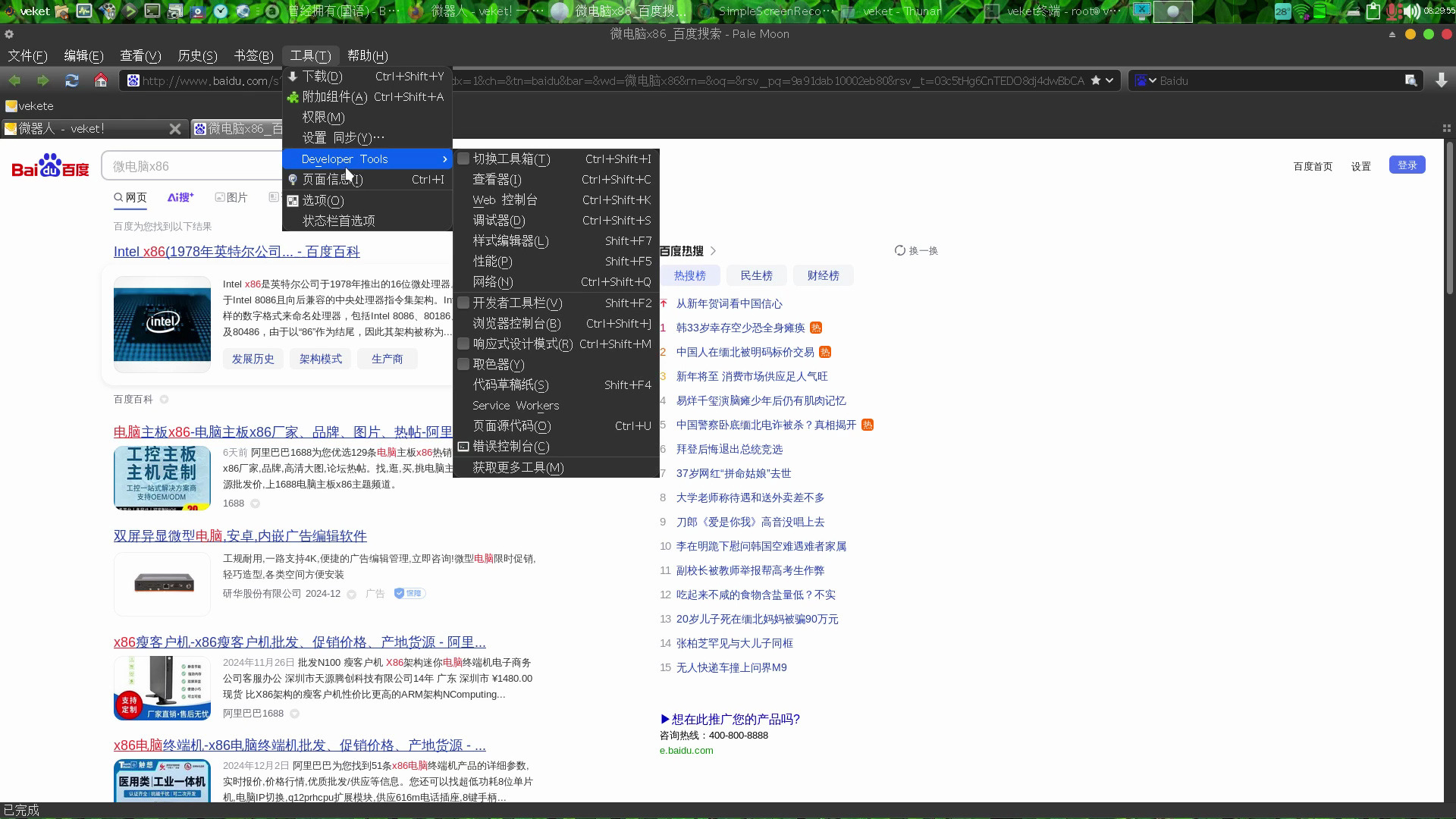Switch to the Ai搜 tab
Screen dimensions: 1456x819
click(180, 198)
